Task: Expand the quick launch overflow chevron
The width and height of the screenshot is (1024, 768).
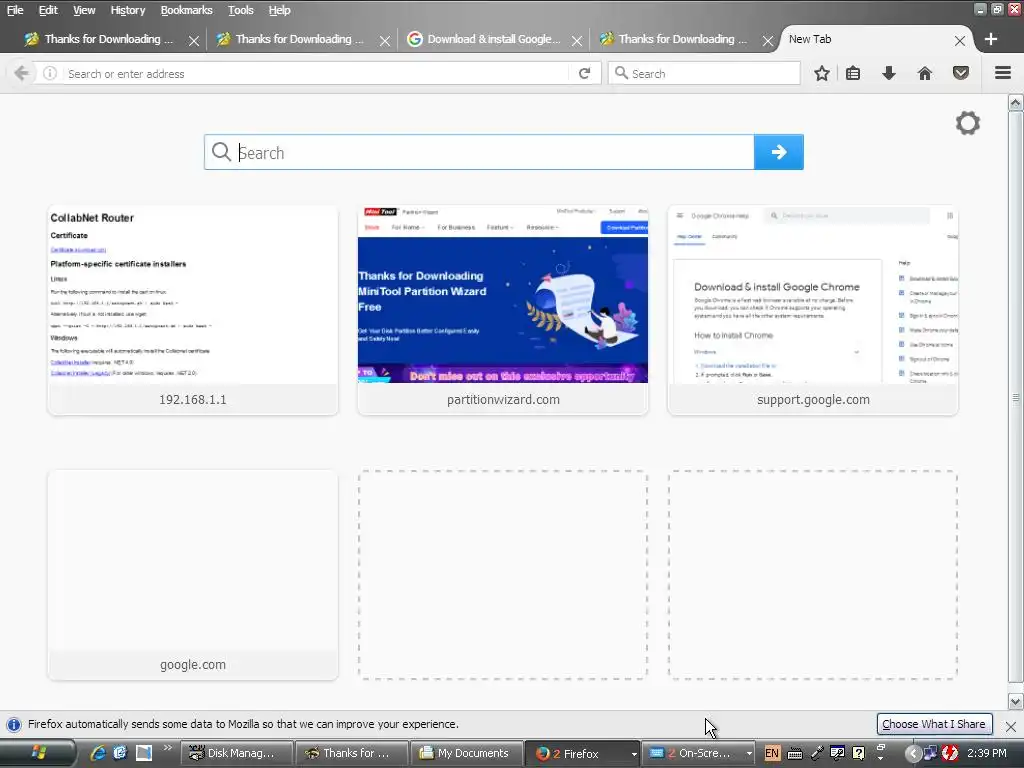Action: click(168, 748)
